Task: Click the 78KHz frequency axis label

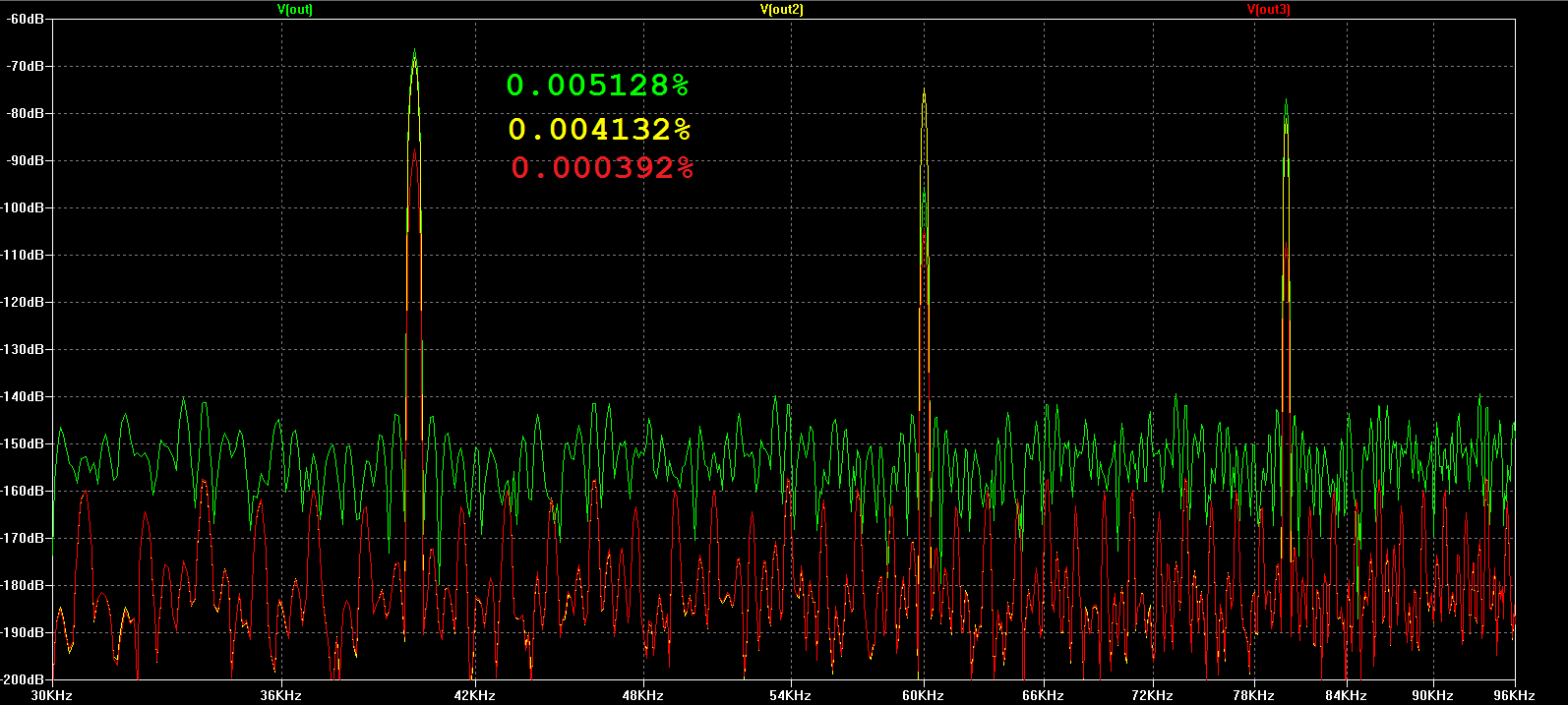Action: pos(1253,695)
